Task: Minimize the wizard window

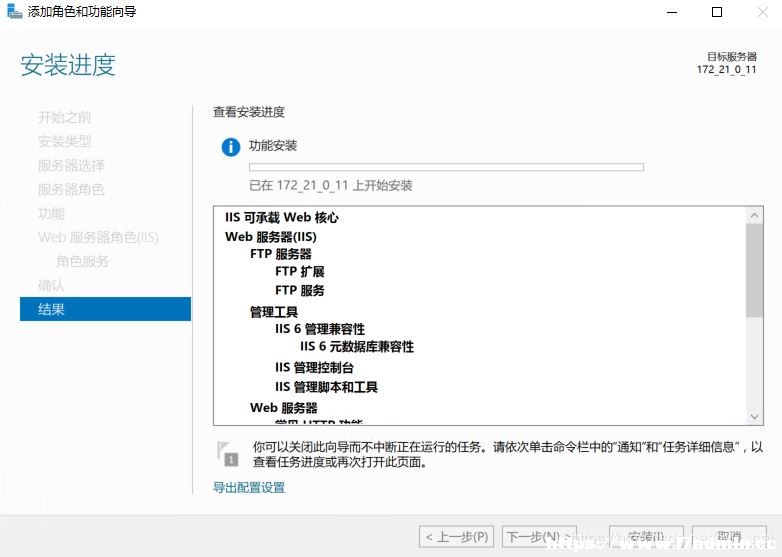Action: [672, 12]
